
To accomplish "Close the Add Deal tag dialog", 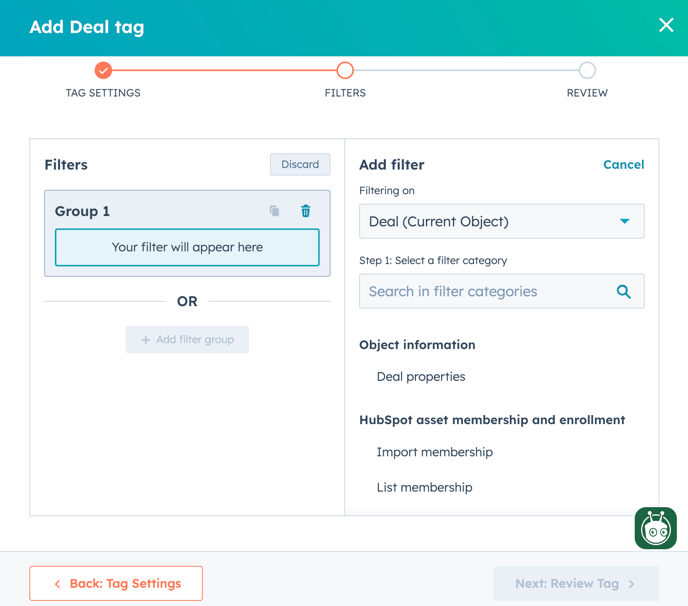I will [x=666, y=25].
